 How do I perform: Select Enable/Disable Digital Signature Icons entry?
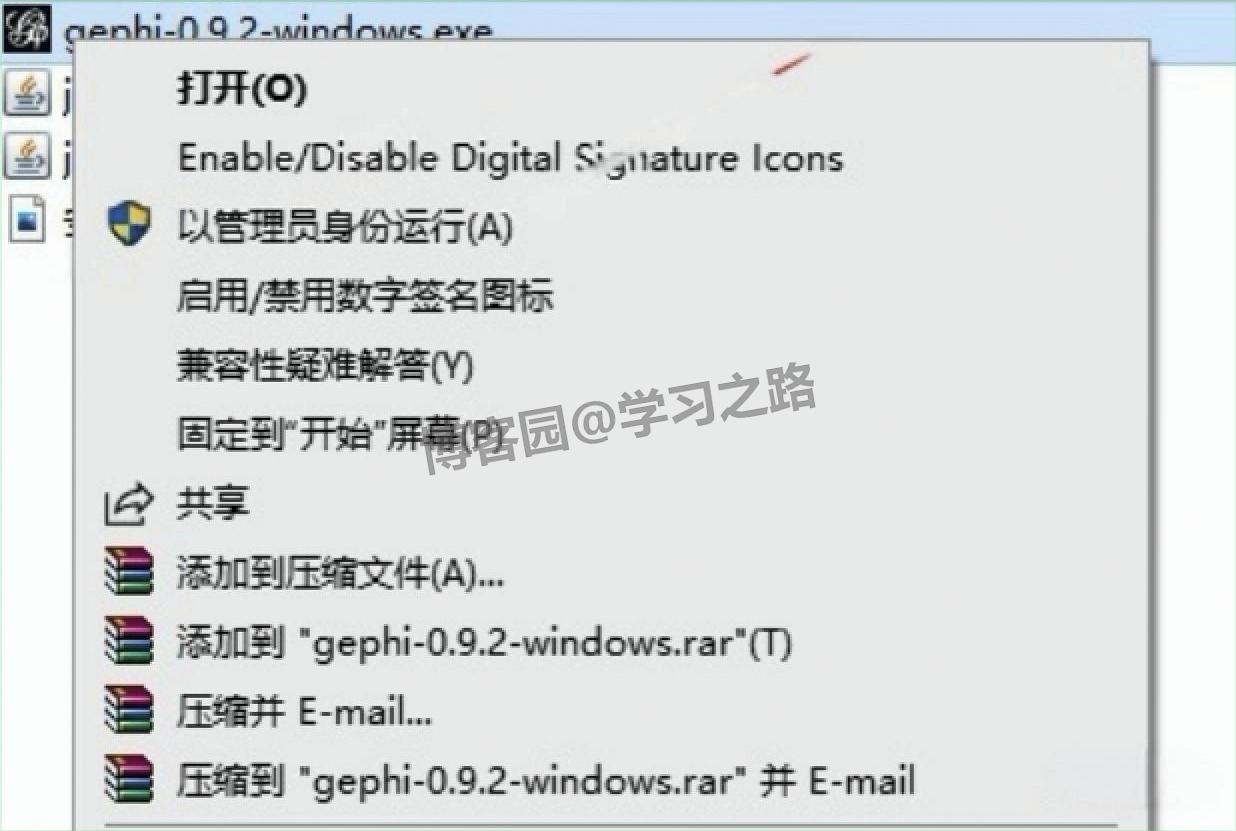click(510, 158)
